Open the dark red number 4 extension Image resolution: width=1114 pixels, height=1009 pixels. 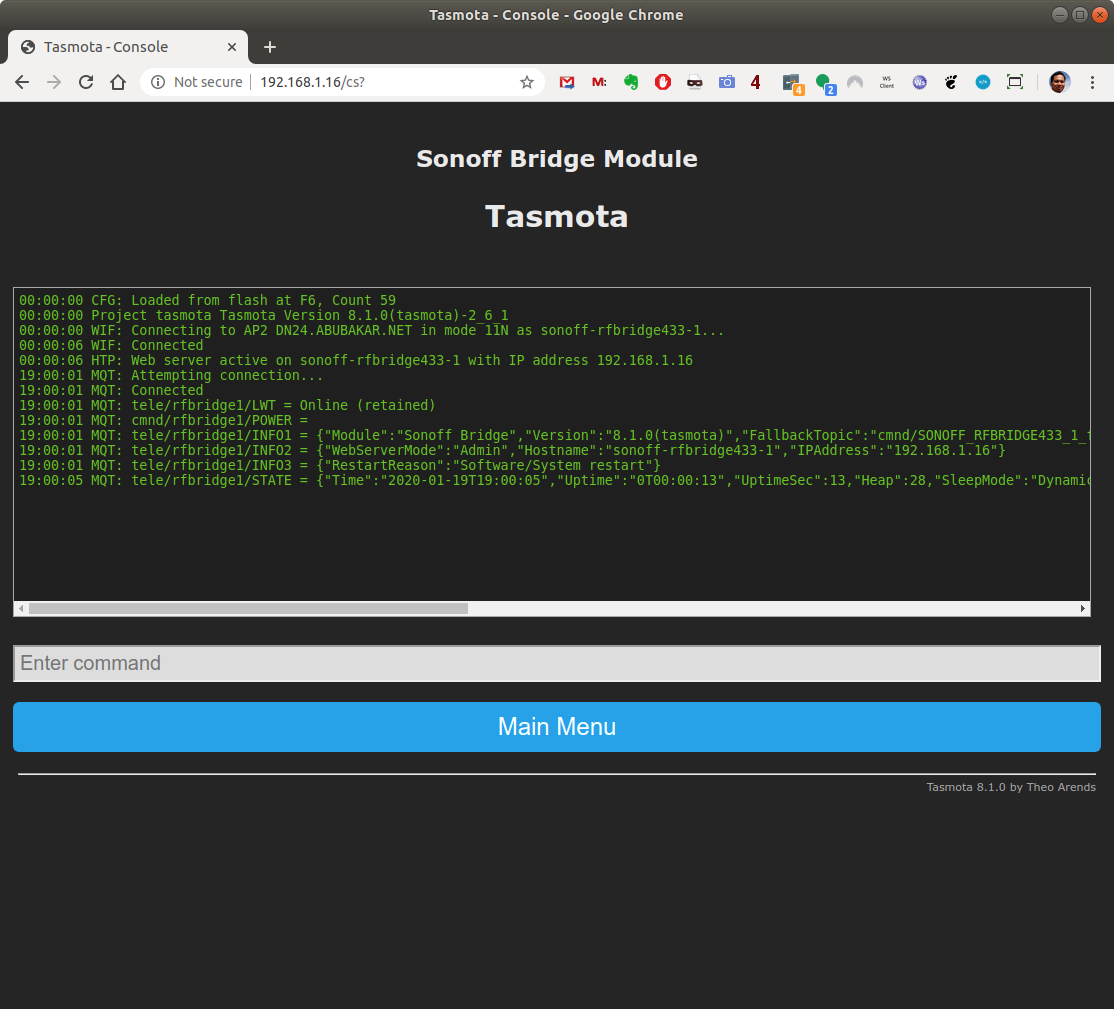756,82
